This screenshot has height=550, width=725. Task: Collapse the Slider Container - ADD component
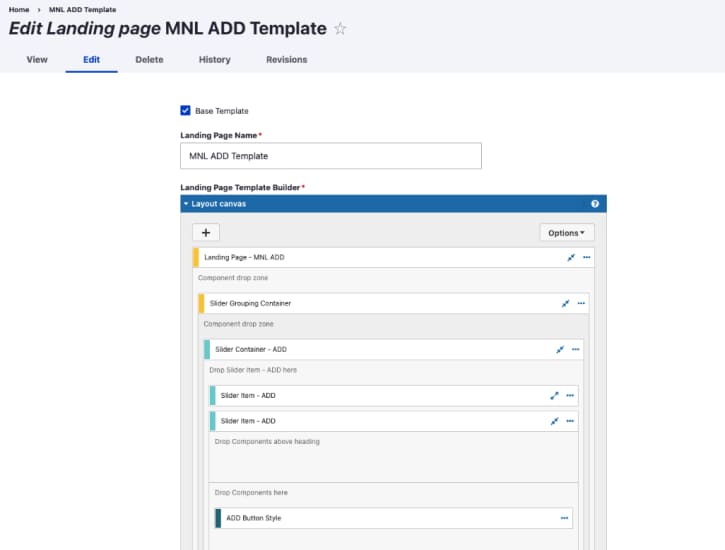click(x=560, y=349)
